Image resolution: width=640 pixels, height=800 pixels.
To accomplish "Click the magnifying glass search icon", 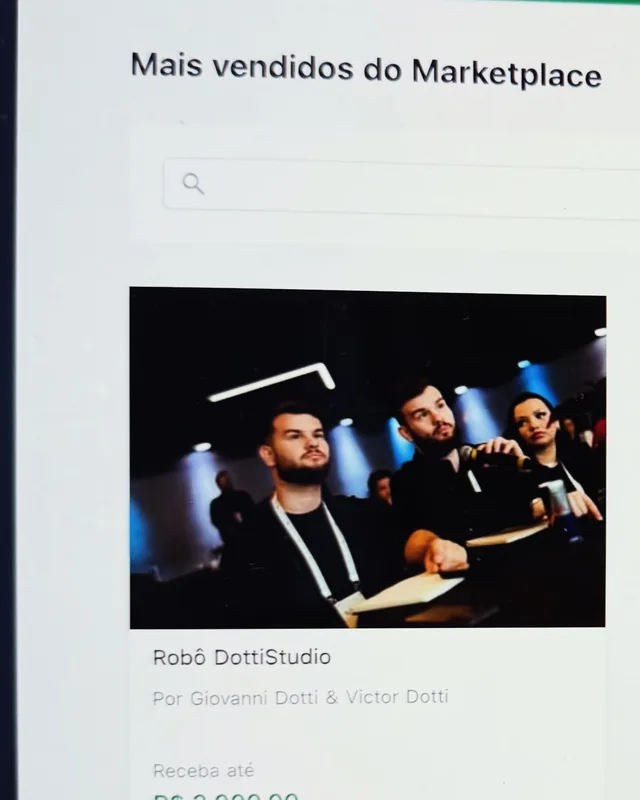I will [x=193, y=184].
